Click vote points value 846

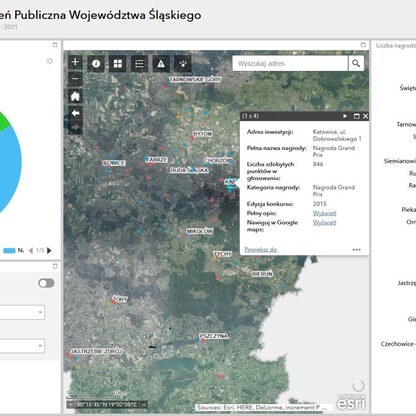318,164
